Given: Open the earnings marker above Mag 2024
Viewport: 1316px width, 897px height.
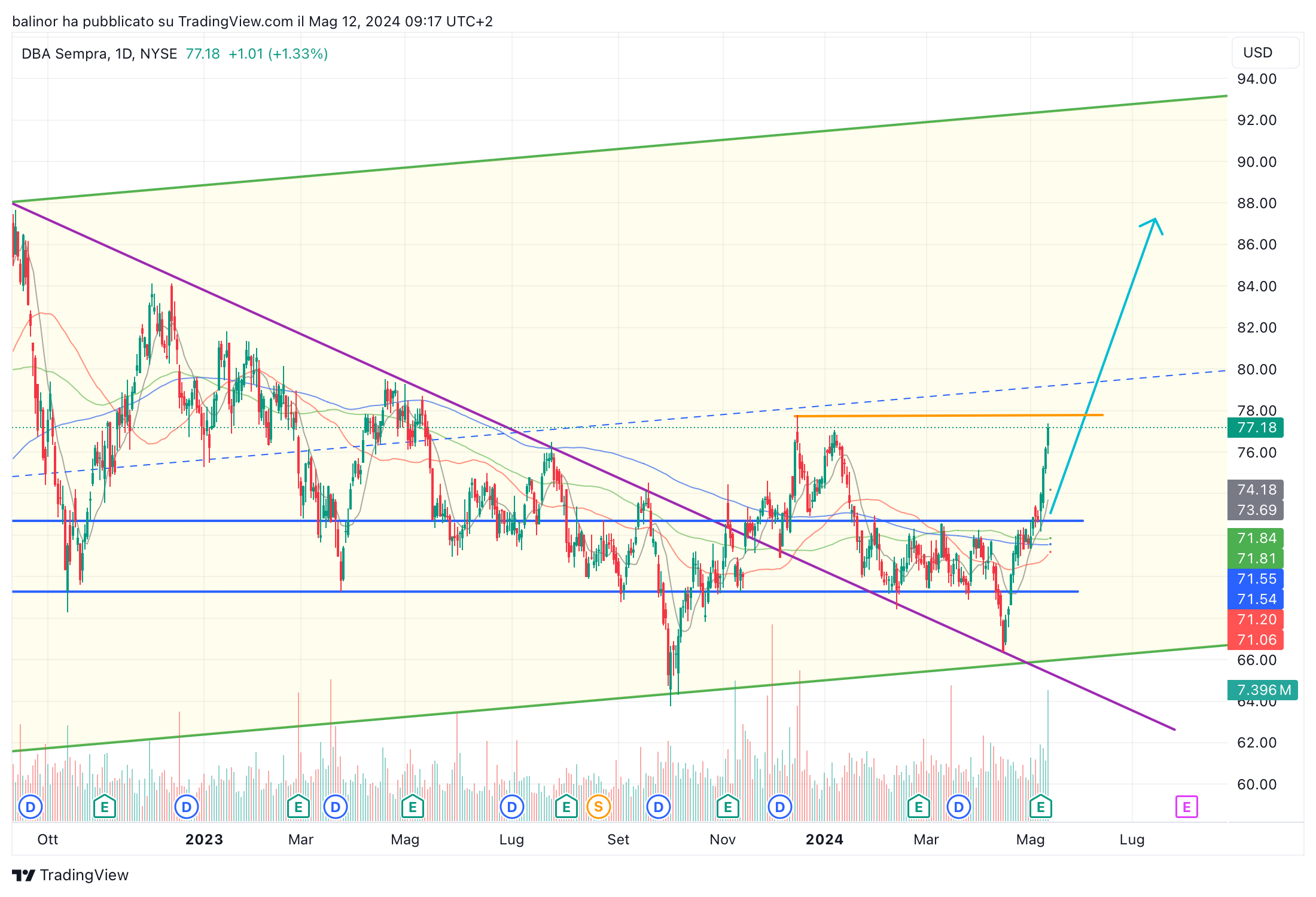Looking at the screenshot, I should pos(1041,807).
